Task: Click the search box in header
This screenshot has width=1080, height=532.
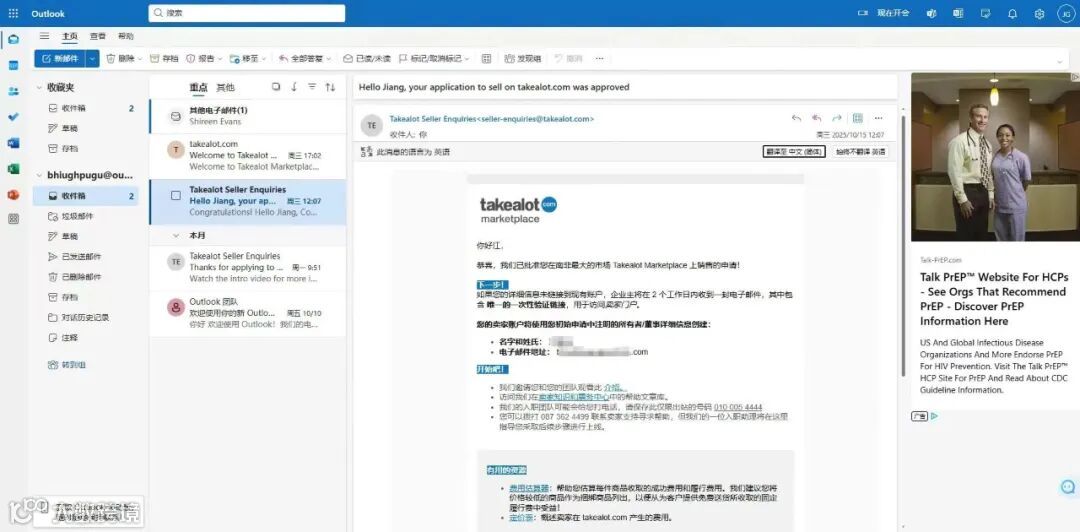Action: coord(247,13)
